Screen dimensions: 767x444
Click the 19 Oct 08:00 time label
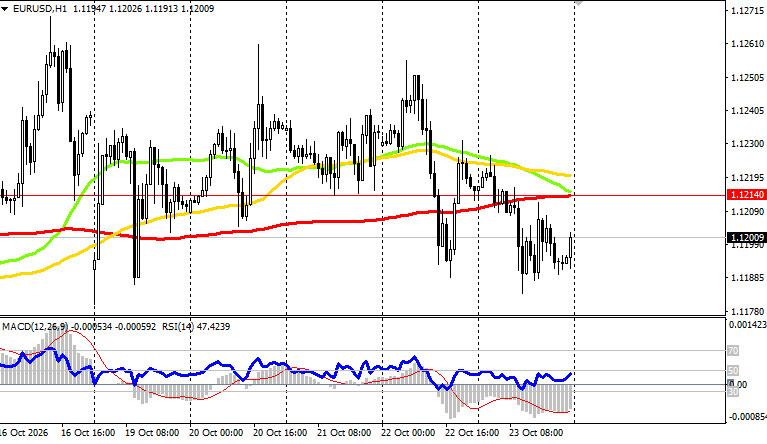(152, 433)
